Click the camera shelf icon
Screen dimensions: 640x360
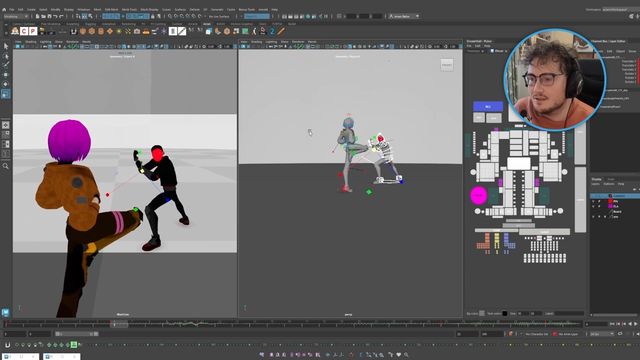(x=137, y=31)
